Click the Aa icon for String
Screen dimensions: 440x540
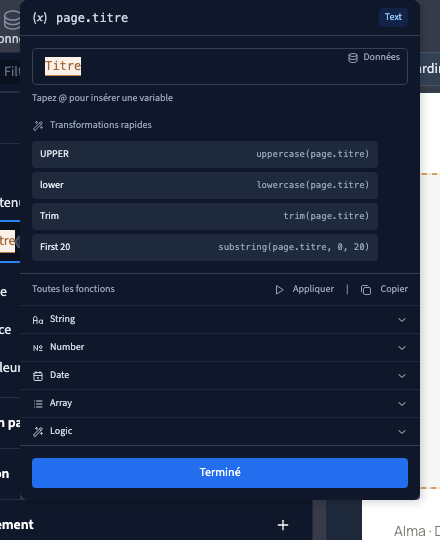coord(38,320)
